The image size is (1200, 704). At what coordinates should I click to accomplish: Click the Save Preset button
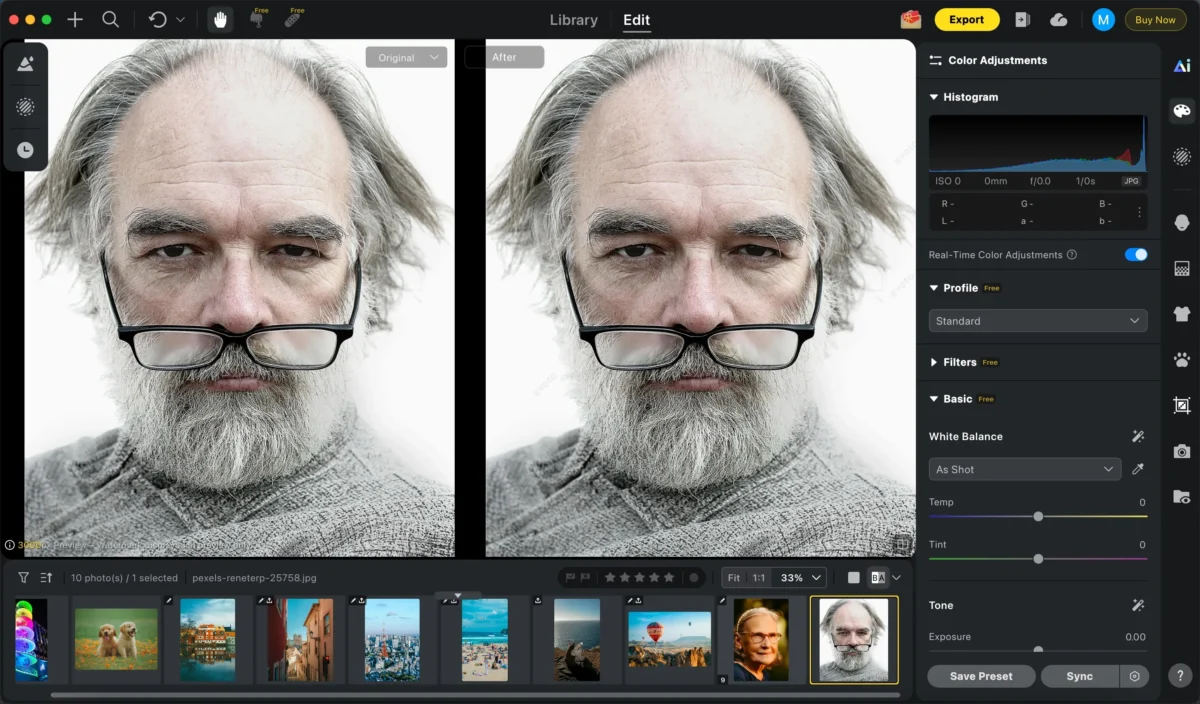click(980, 676)
